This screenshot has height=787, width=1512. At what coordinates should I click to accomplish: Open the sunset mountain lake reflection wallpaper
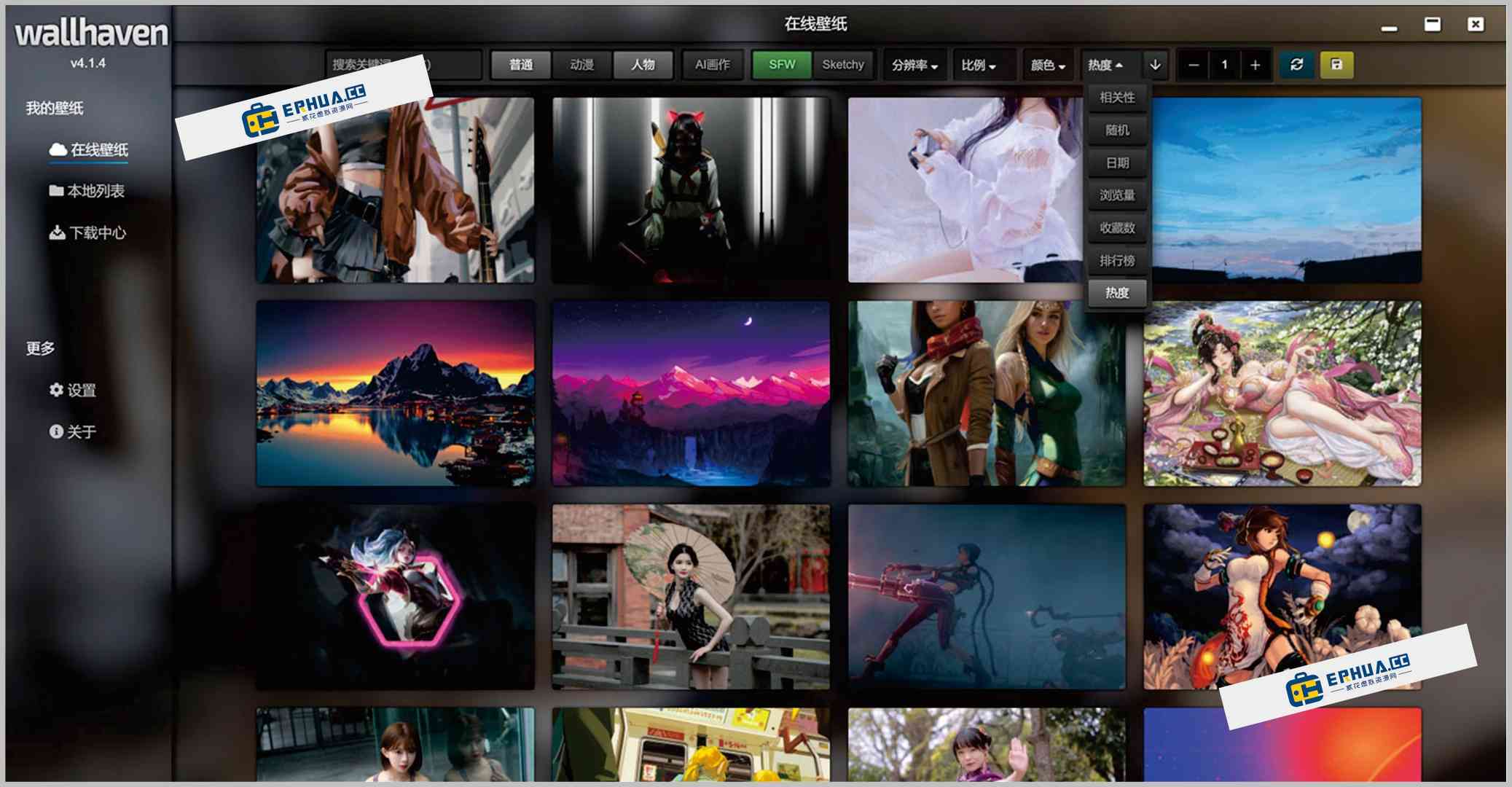[395, 393]
